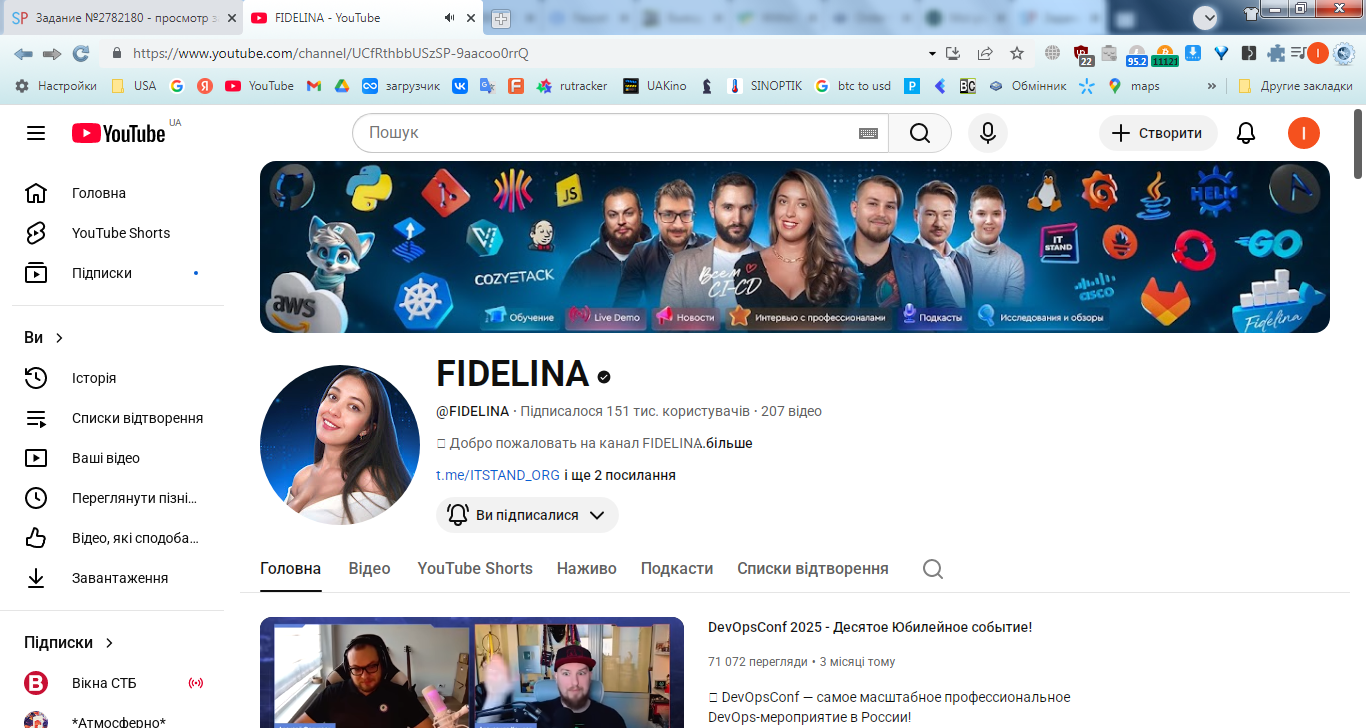
Task: Switch to the Задание №2782180 browser tab
Action: 121,18
